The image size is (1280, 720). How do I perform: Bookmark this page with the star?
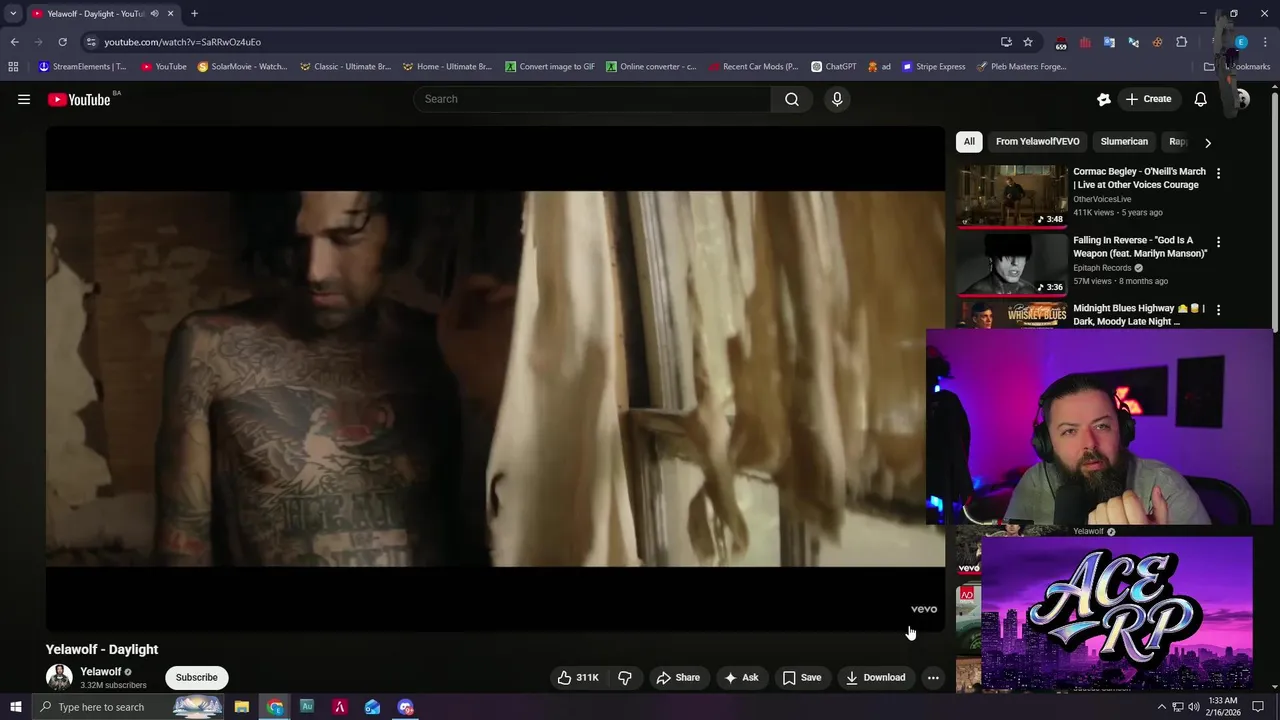1028,42
